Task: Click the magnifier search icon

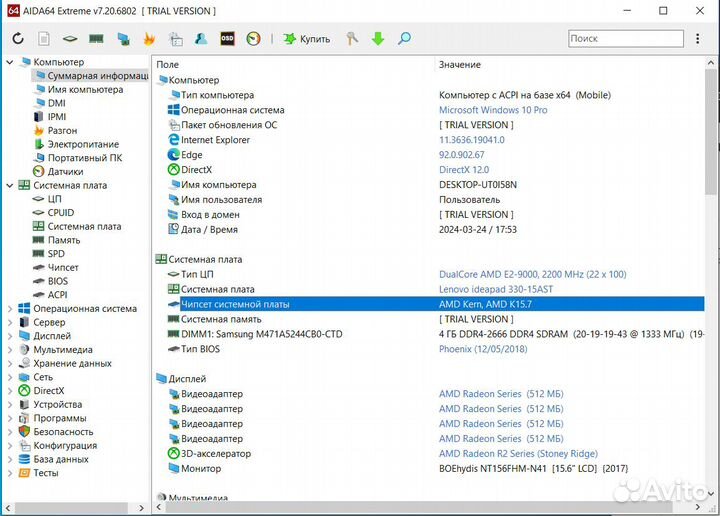Action: (x=404, y=39)
